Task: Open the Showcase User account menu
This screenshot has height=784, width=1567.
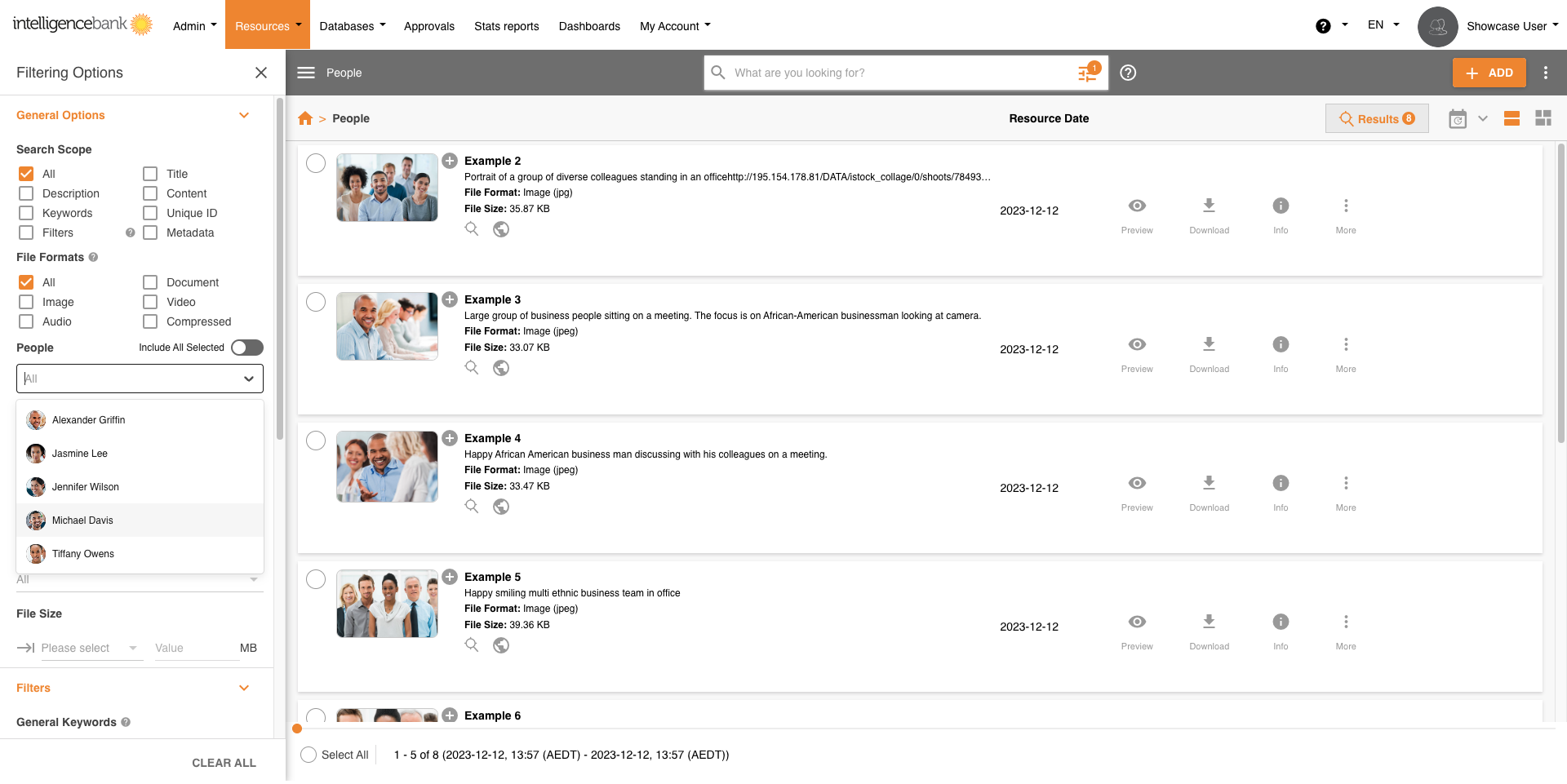Action: point(1512,26)
